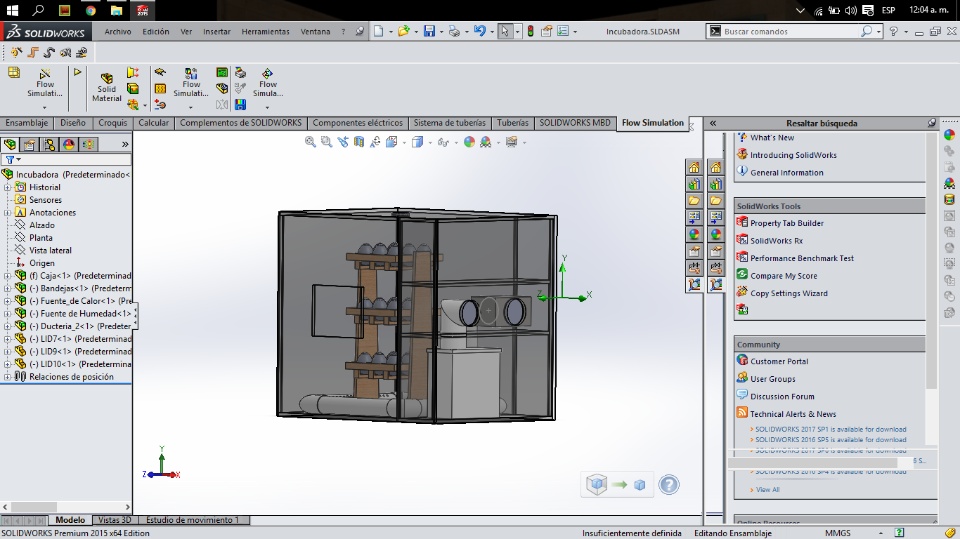Select the Vista lateral plane
This screenshot has width=960, height=539.
[50, 251]
